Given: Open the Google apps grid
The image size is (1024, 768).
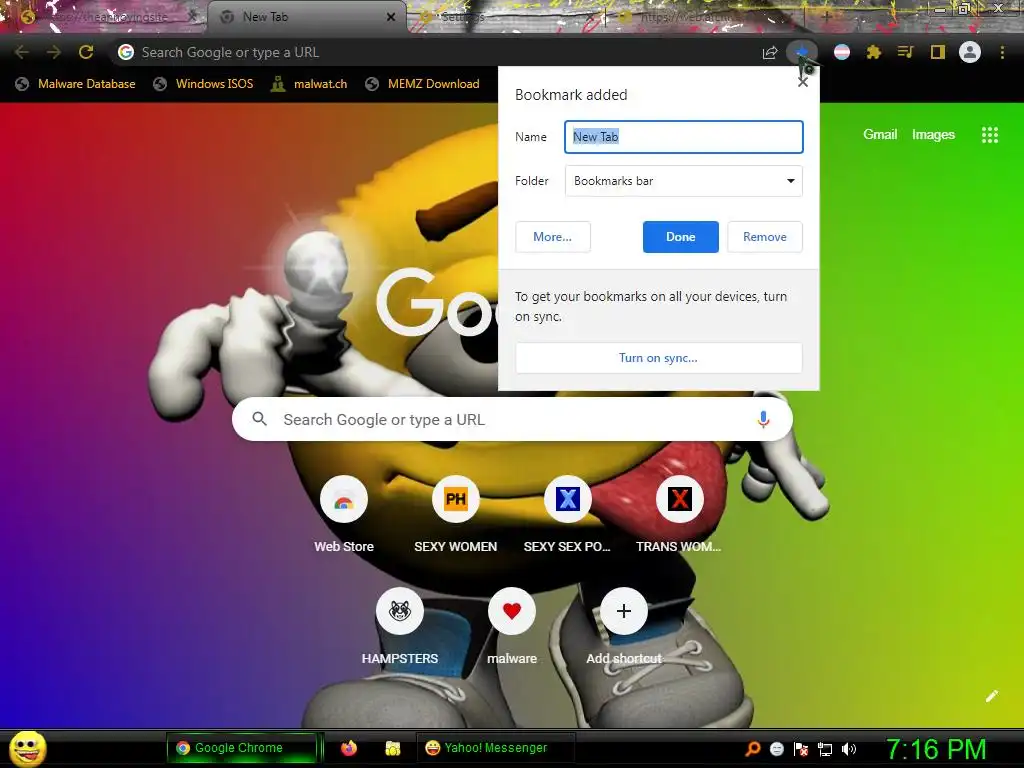Looking at the screenshot, I should [989, 135].
